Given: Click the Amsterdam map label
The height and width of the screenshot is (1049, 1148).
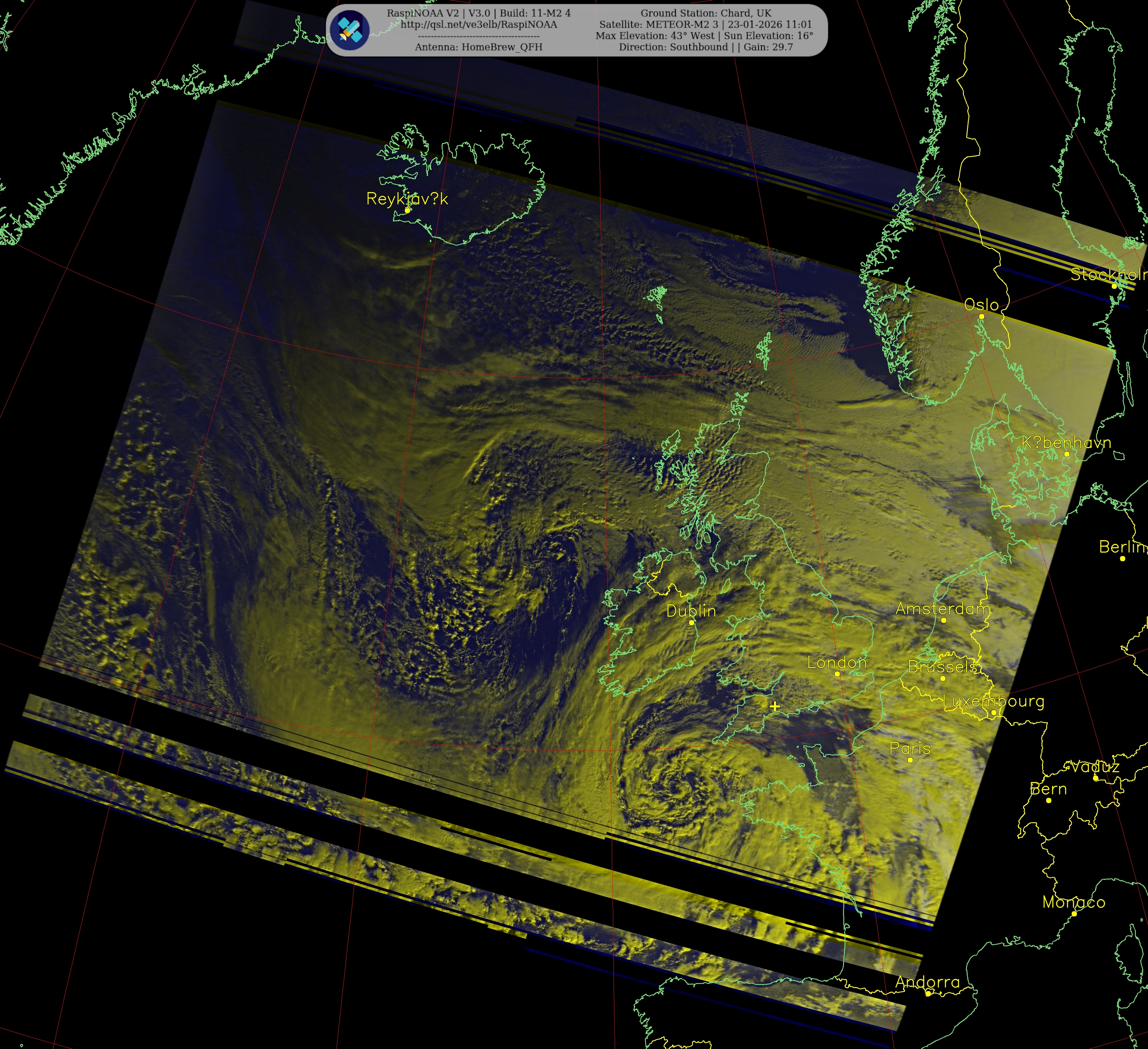Looking at the screenshot, I should (x=942, y=609).
